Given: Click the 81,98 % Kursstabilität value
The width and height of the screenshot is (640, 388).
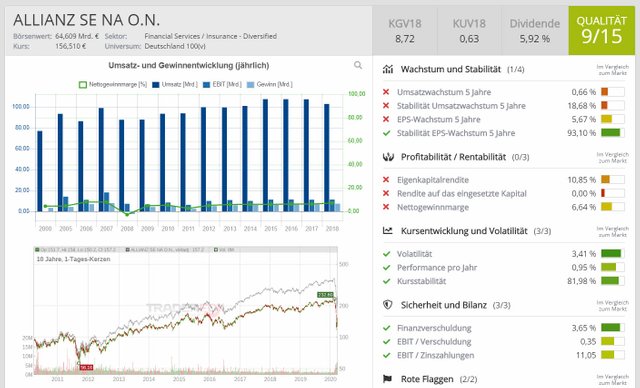Looking at the screenshot, I should click(x=582, y=281).
